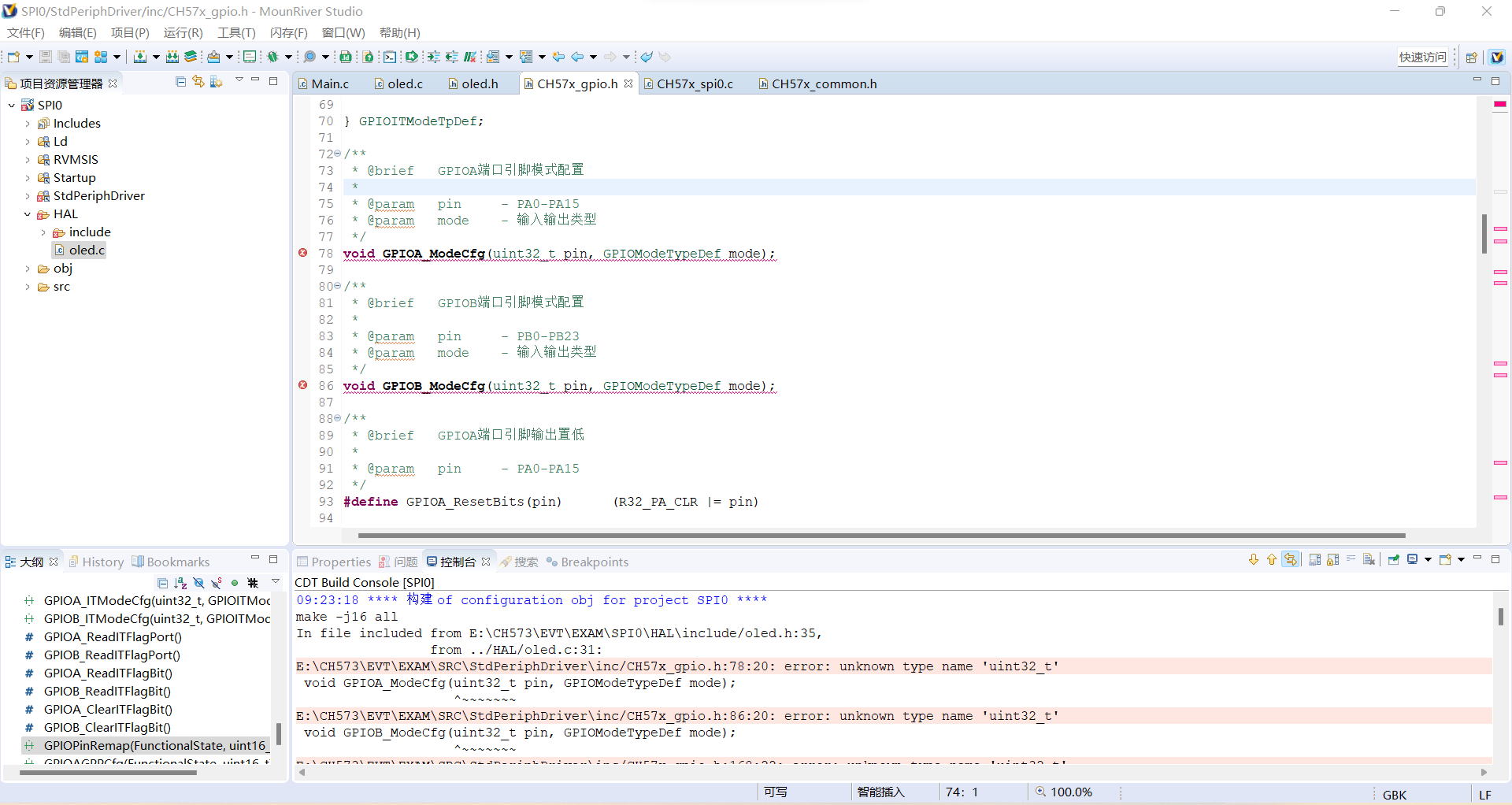Click Display Selected Console monitor icon

pos(1413,560)
